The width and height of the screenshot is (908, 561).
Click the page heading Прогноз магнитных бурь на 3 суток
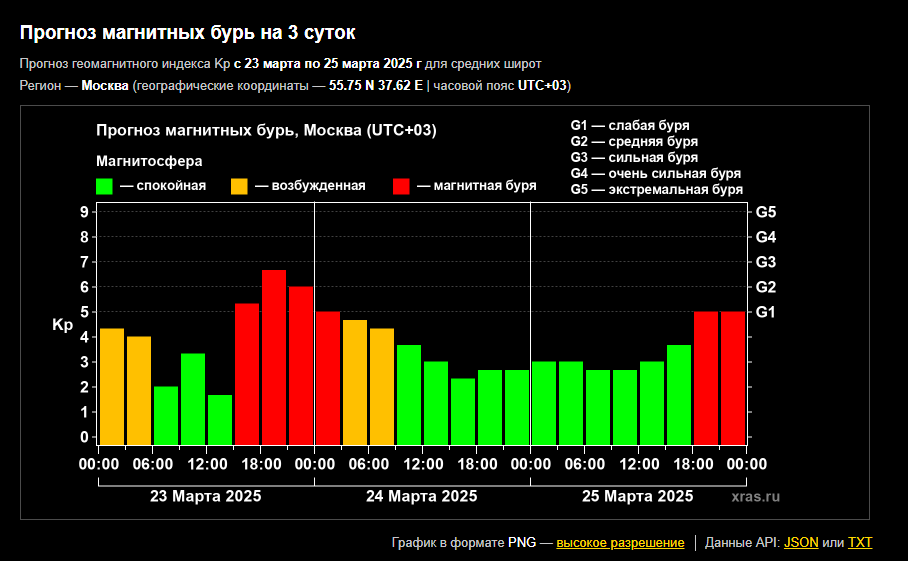187,33
